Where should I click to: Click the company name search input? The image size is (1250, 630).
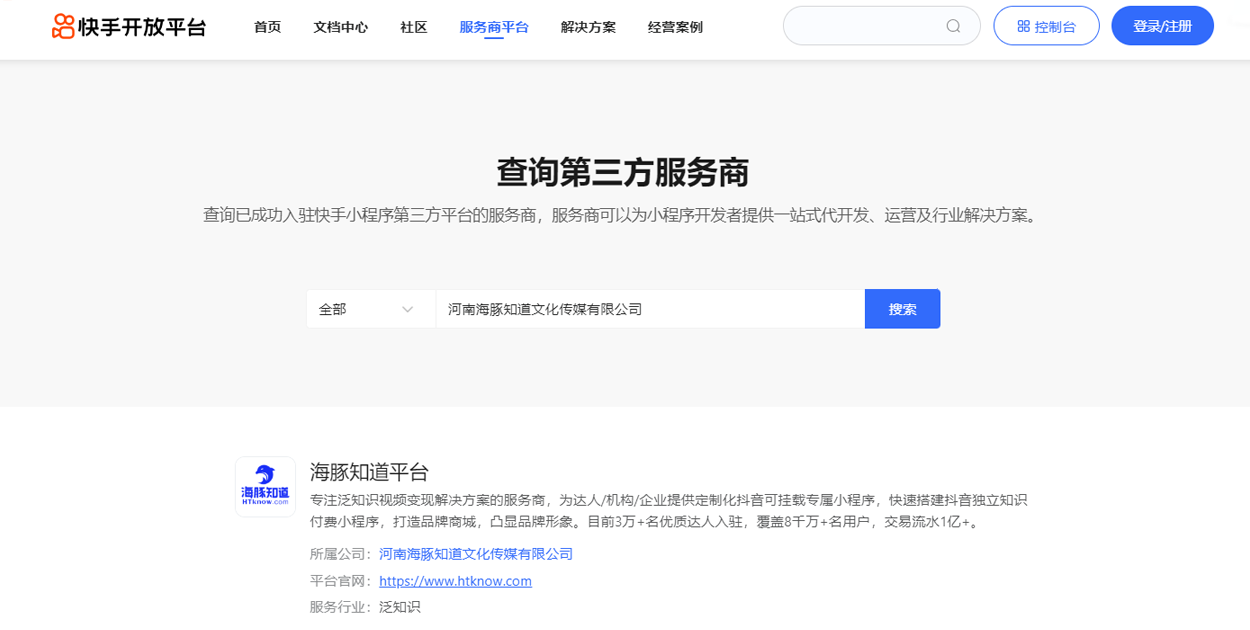pyautogui.click(x=650, y=309)
